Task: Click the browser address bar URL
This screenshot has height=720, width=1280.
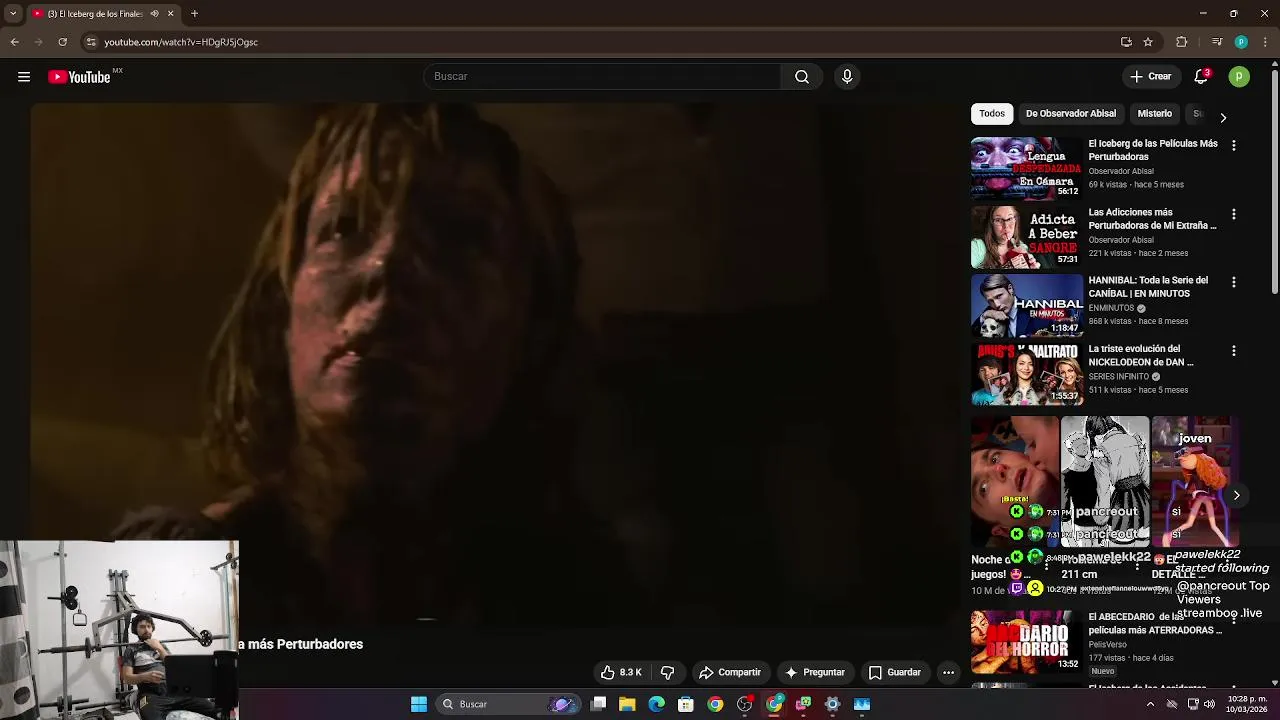Action: coord(181,42)
